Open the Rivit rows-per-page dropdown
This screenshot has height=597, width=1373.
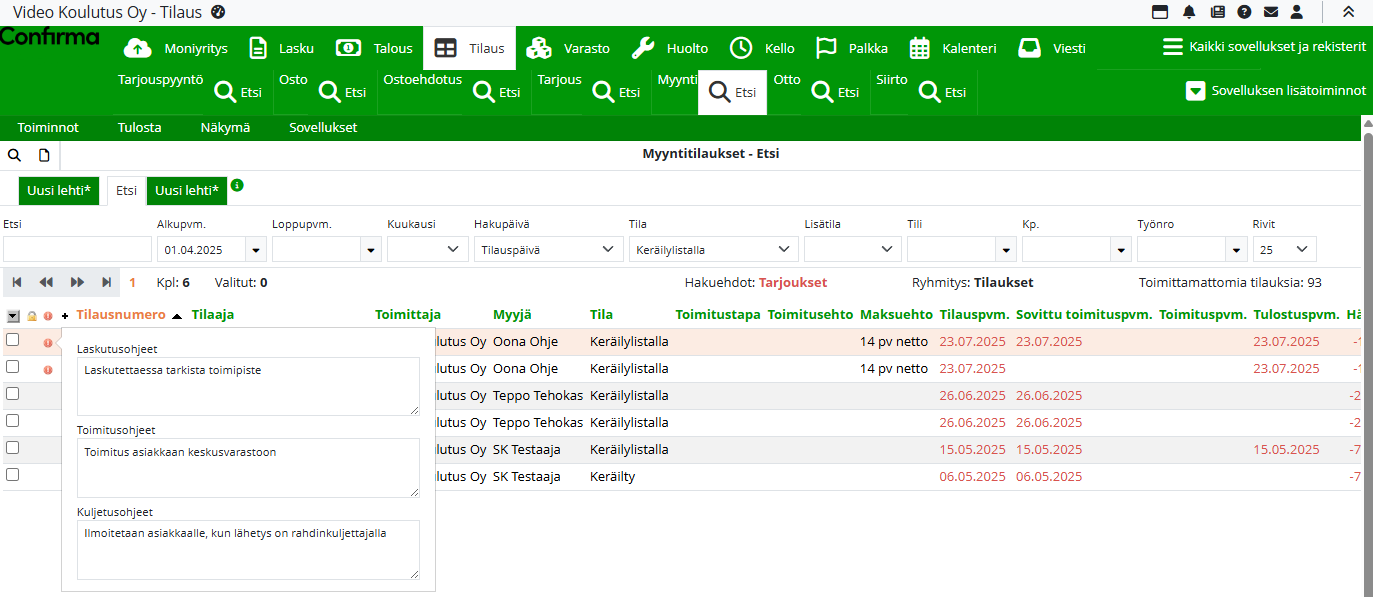coord(1284,249)
